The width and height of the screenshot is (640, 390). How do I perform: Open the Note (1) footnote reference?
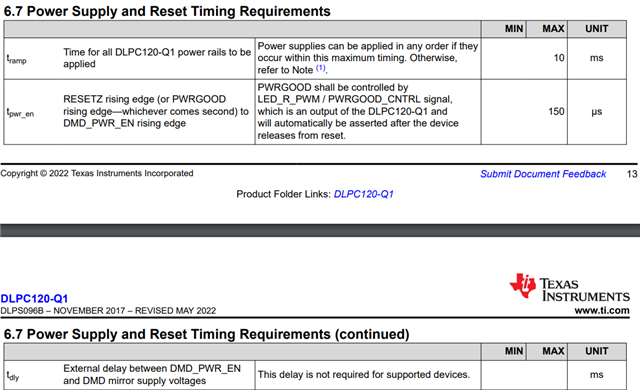pyautogui.click(x=321, y=68)
